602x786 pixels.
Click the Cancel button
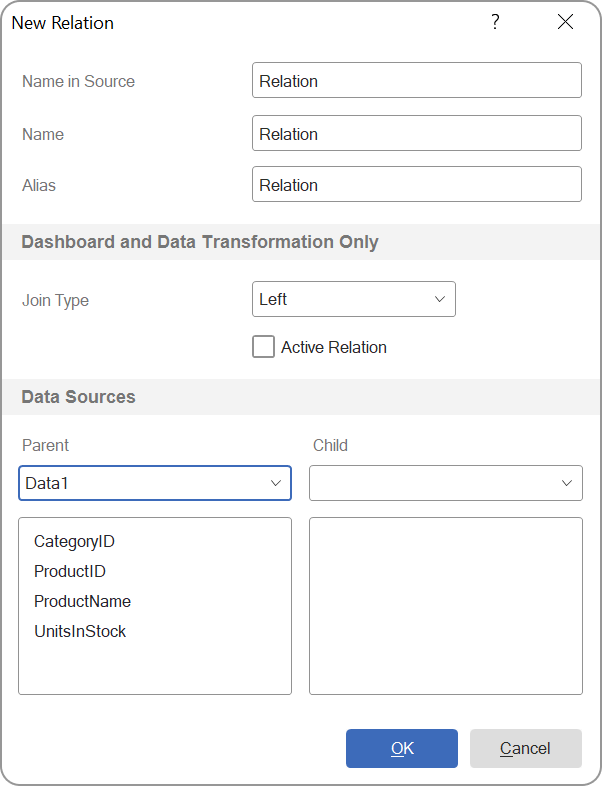[x=526, y=748]
